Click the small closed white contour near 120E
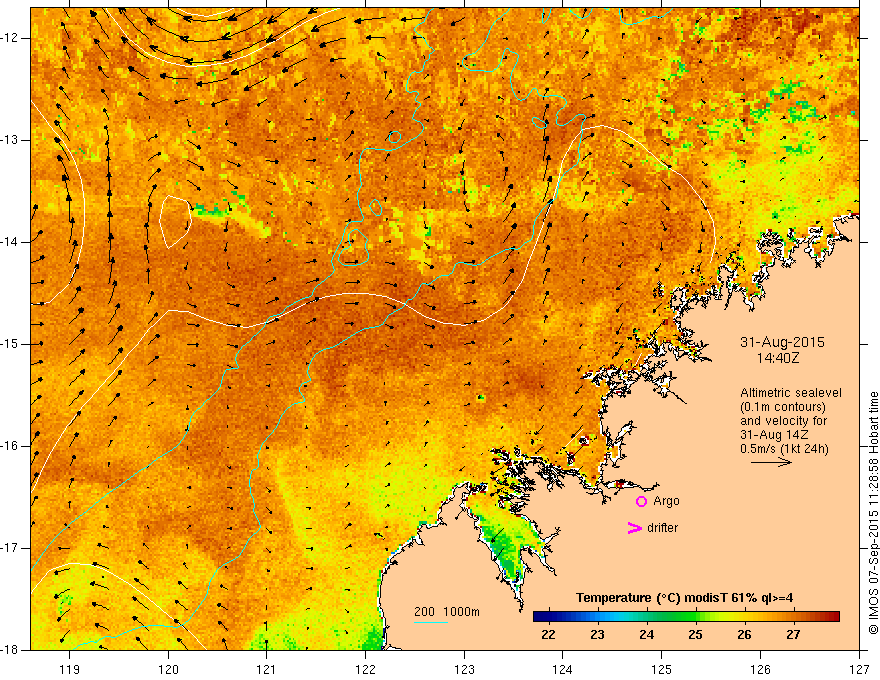880x680 pixels. (175, 222)
